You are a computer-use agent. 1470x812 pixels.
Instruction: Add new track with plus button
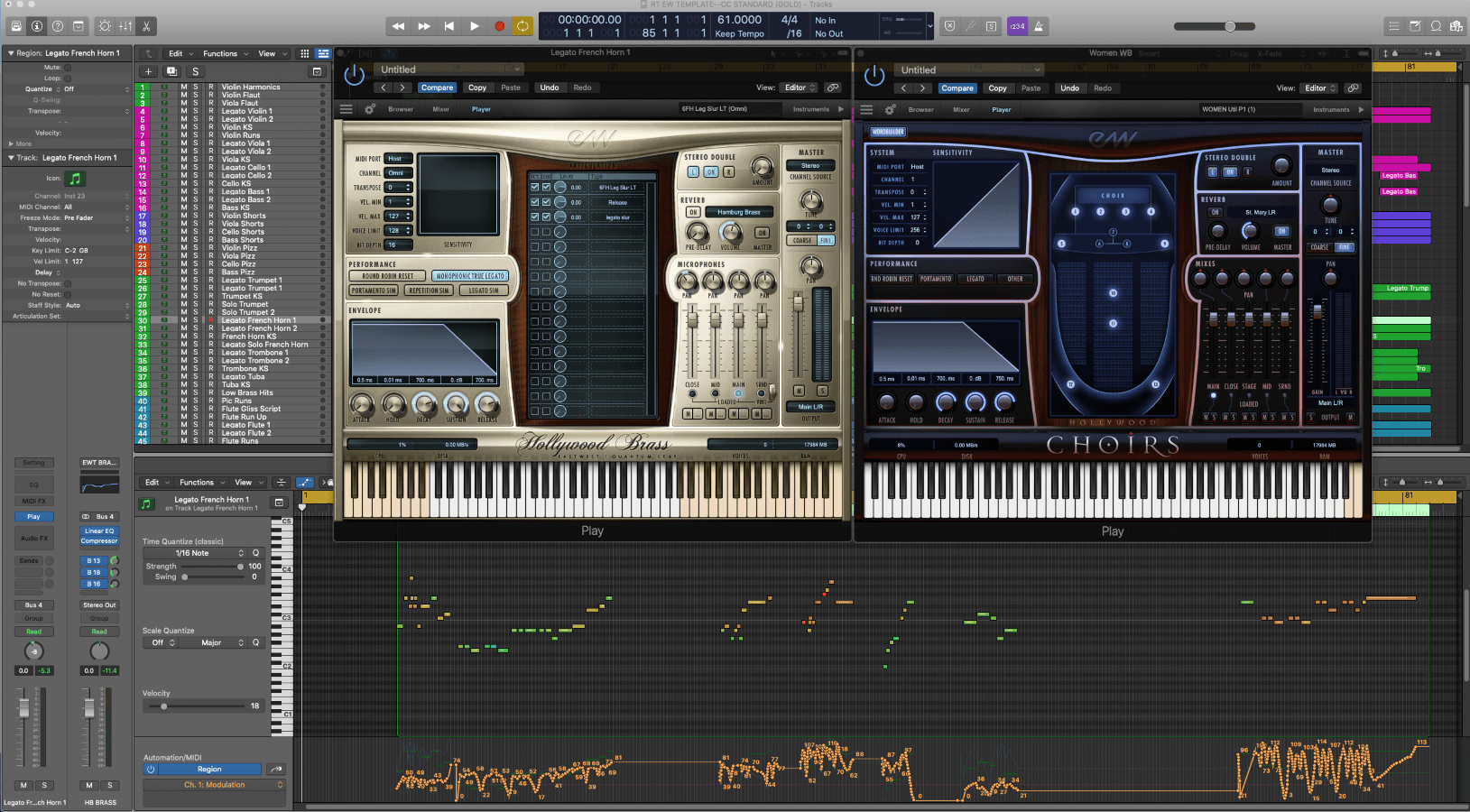pos(148,71)
